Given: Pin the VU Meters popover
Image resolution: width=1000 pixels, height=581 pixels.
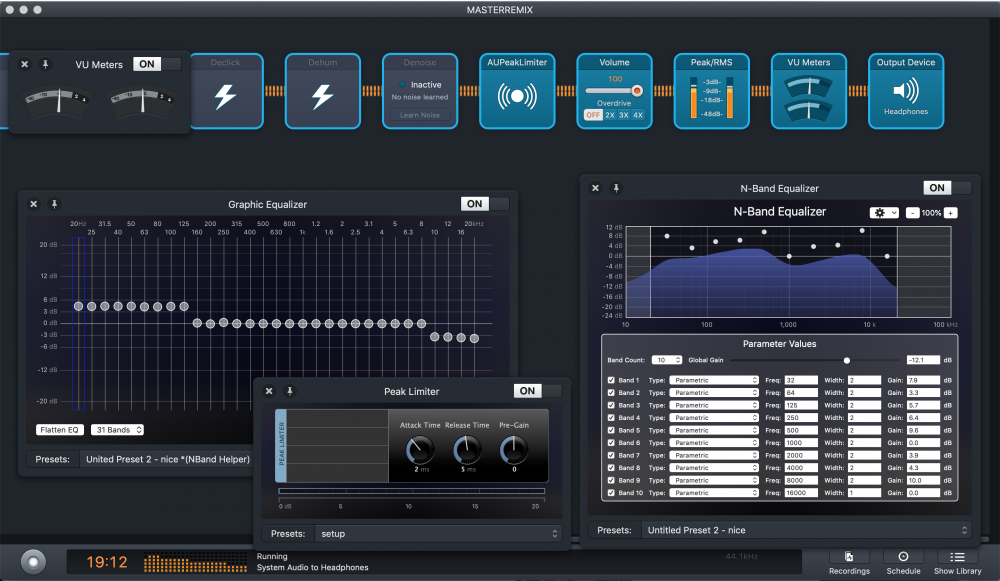Looking at the screenshot, I should tap(45, 64).
